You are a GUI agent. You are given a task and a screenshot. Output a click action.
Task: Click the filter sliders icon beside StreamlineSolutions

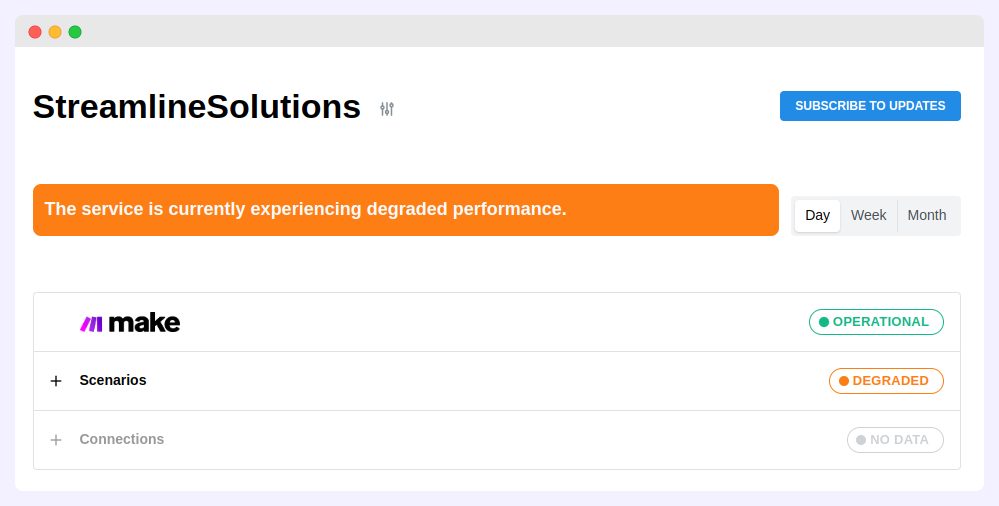point(387,109)
